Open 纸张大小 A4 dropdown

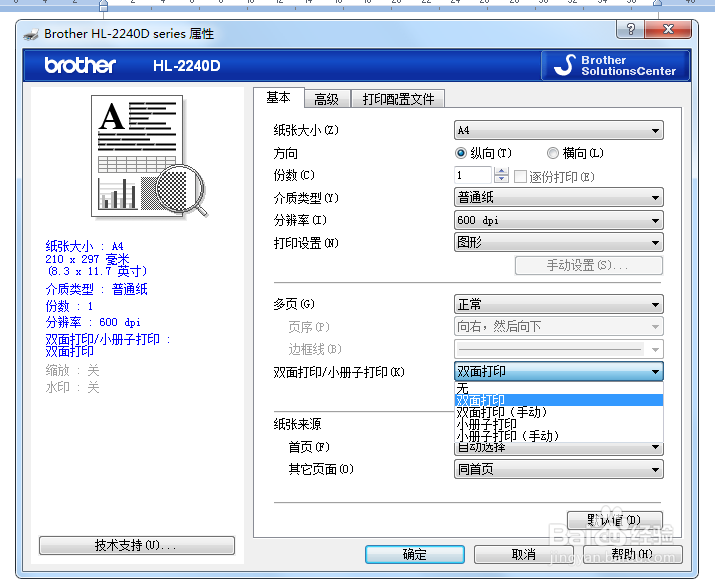559,130
